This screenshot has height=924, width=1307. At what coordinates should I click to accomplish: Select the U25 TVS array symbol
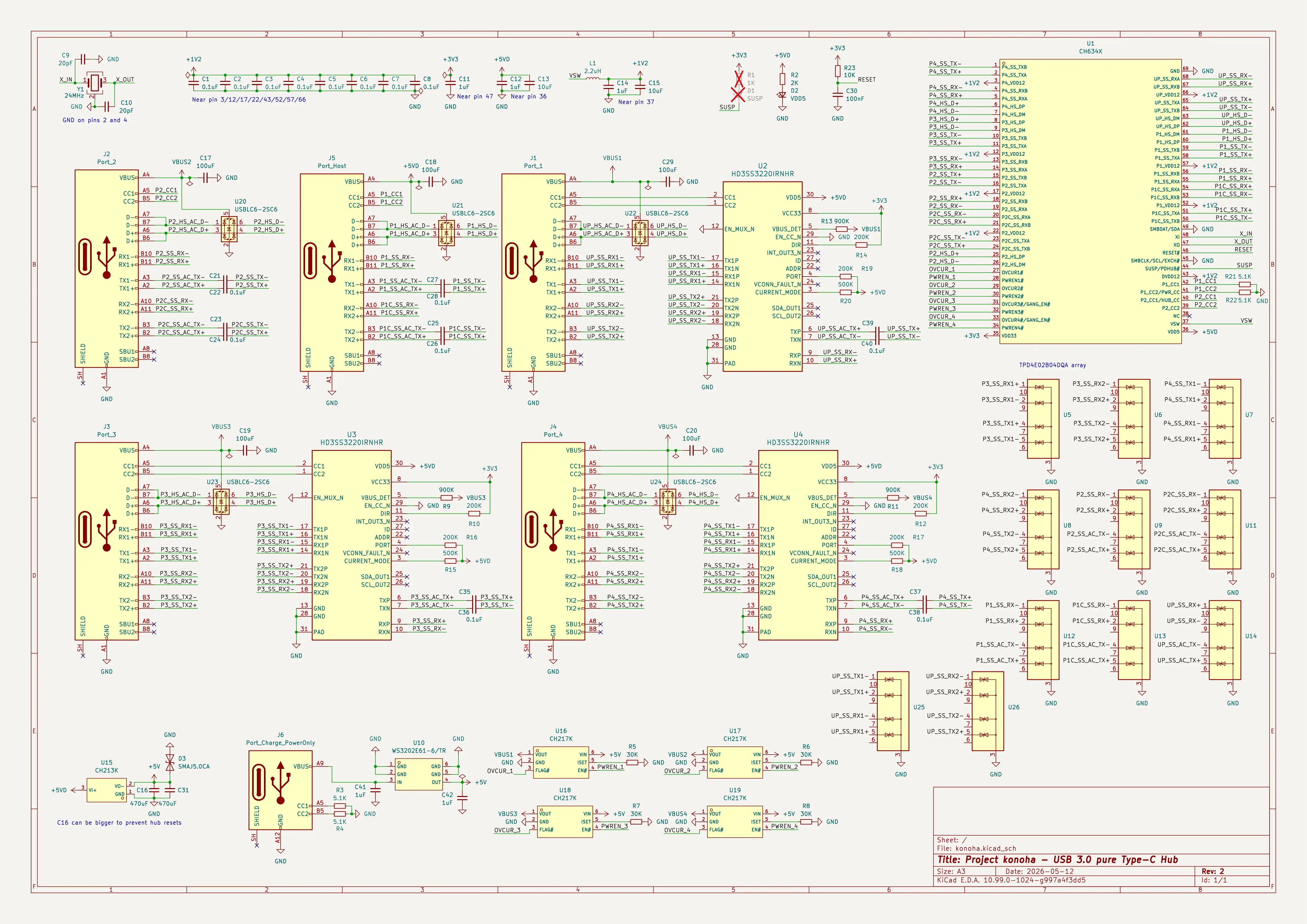(893, 711)
